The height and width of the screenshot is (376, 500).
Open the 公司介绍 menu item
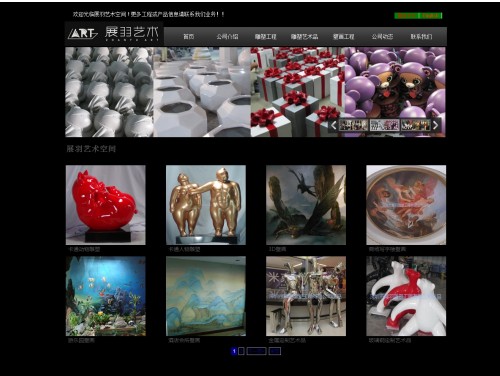227,37
